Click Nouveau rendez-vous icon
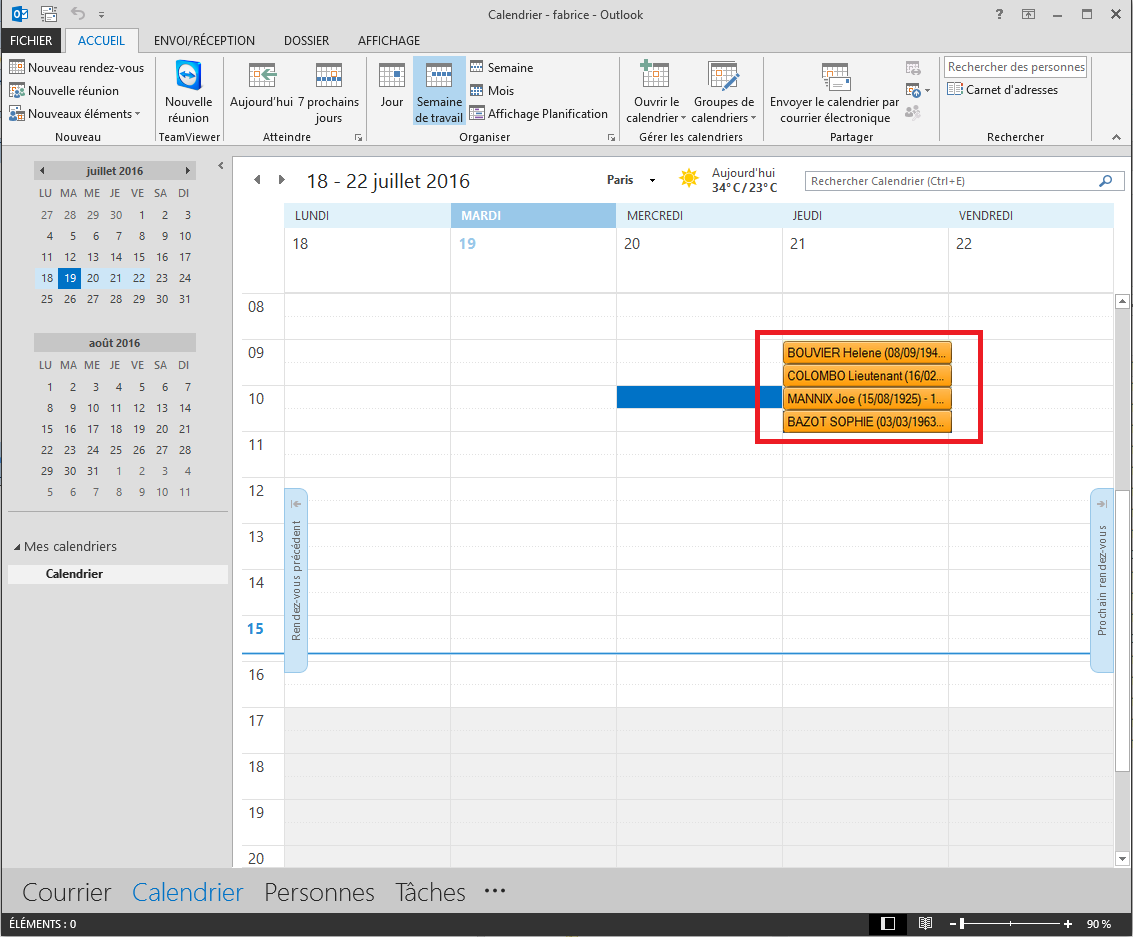Screen dimensions: 1133x937 [x=17, y=68]
